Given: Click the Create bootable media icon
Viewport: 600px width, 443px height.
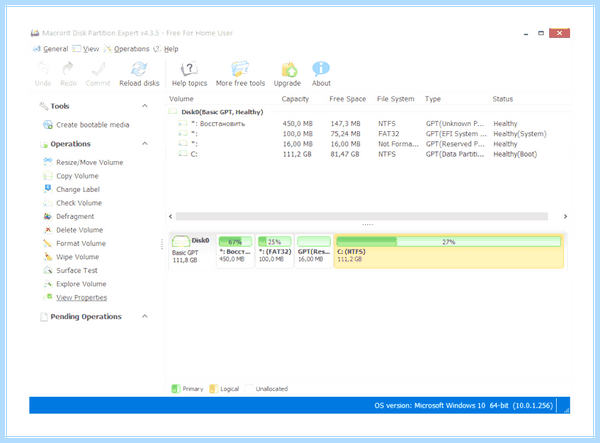Looking at the screenshot, I should (48, 125).
